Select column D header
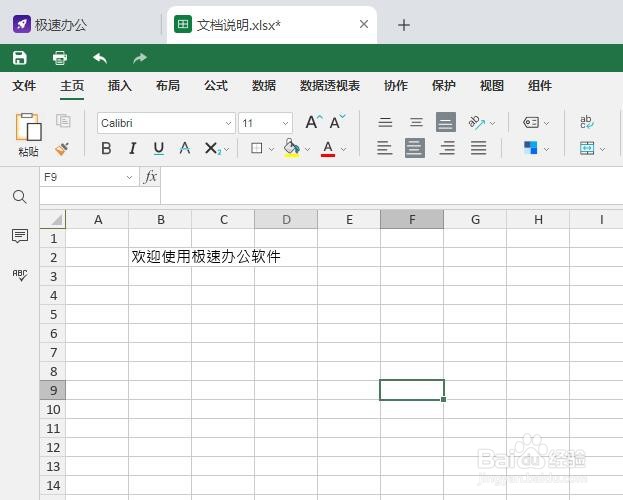Screen dimensions: 623x500 click(286, 219)
